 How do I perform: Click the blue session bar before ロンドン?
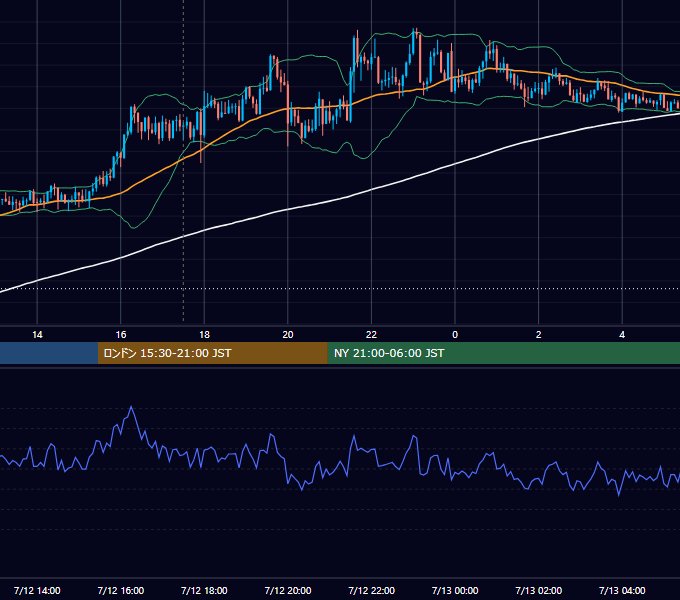(49, 353)
